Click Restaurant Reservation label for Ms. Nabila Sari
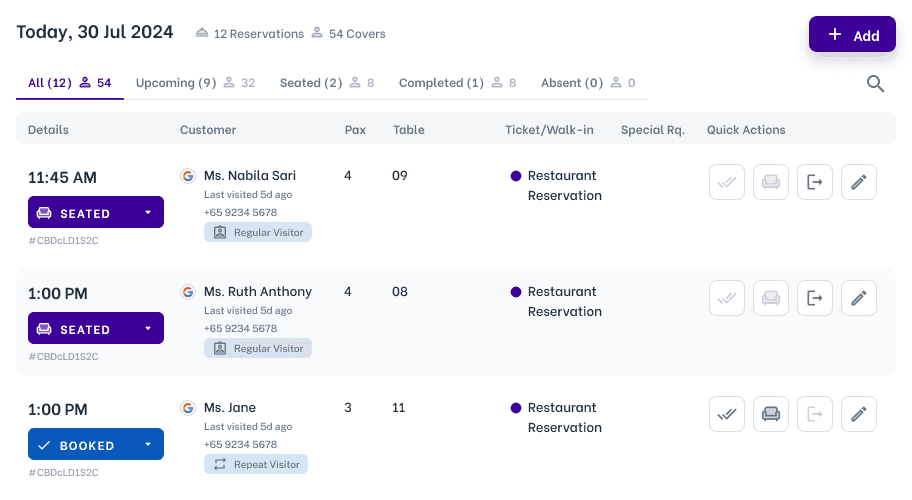 click(564, 185)
